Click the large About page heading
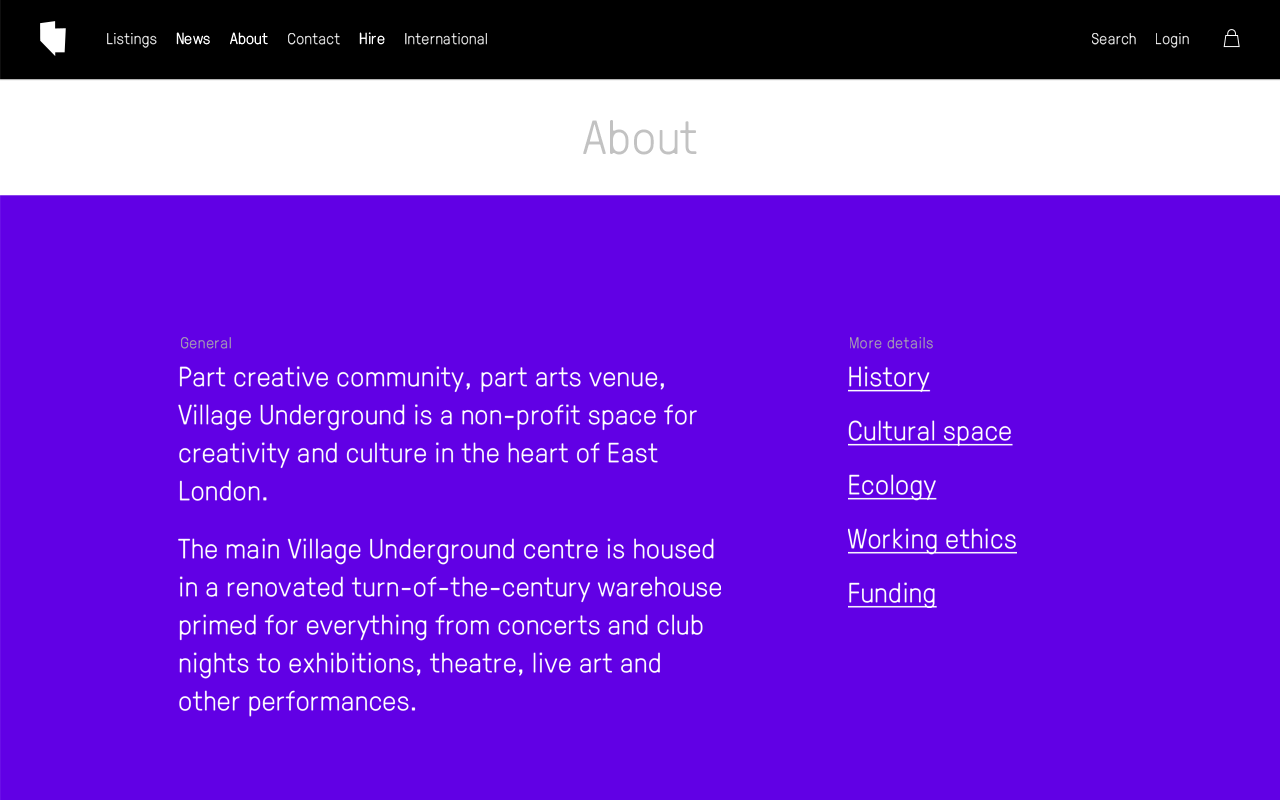Screen dimensions: 1280x800 [640, 138]
